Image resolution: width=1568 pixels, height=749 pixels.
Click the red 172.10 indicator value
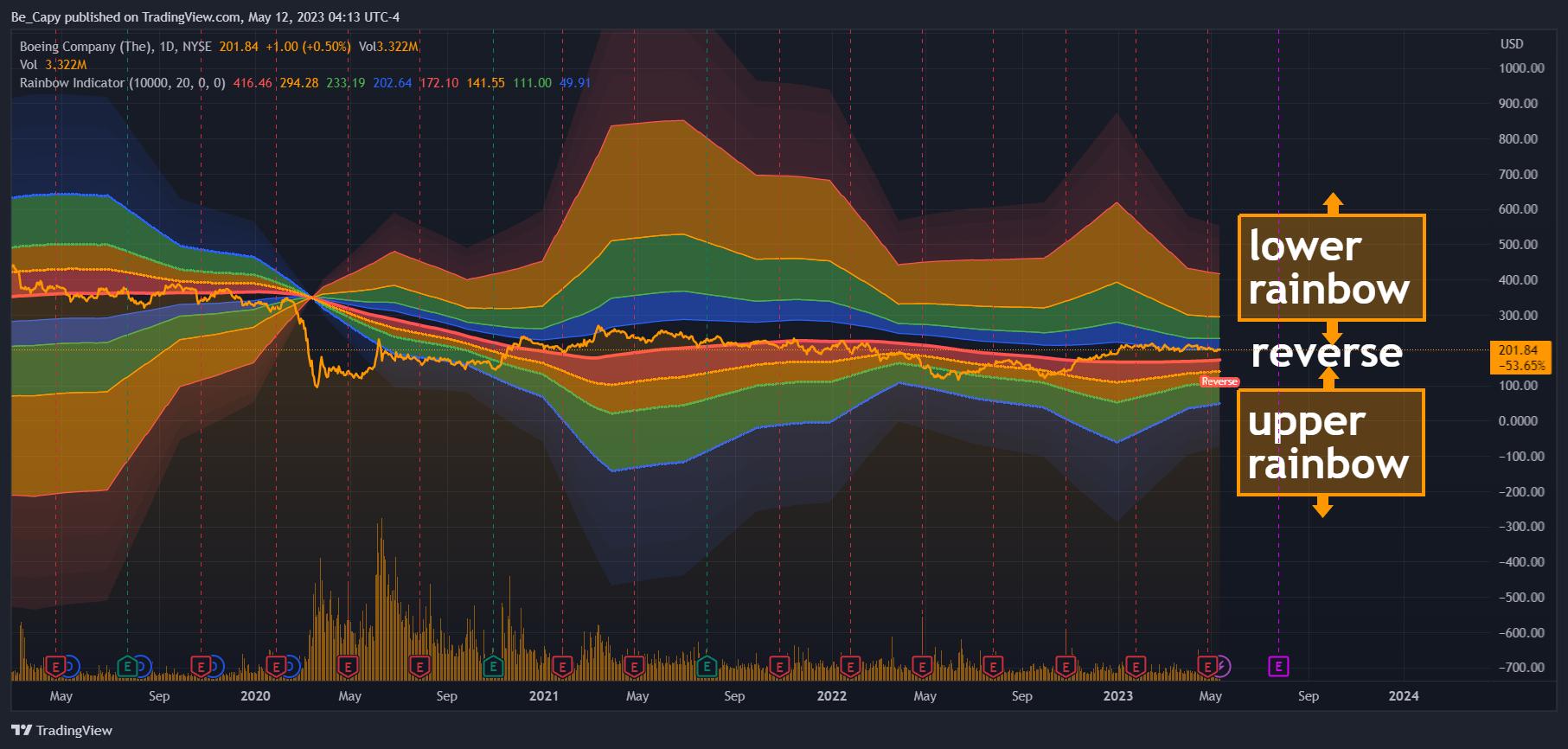point(439,83)
